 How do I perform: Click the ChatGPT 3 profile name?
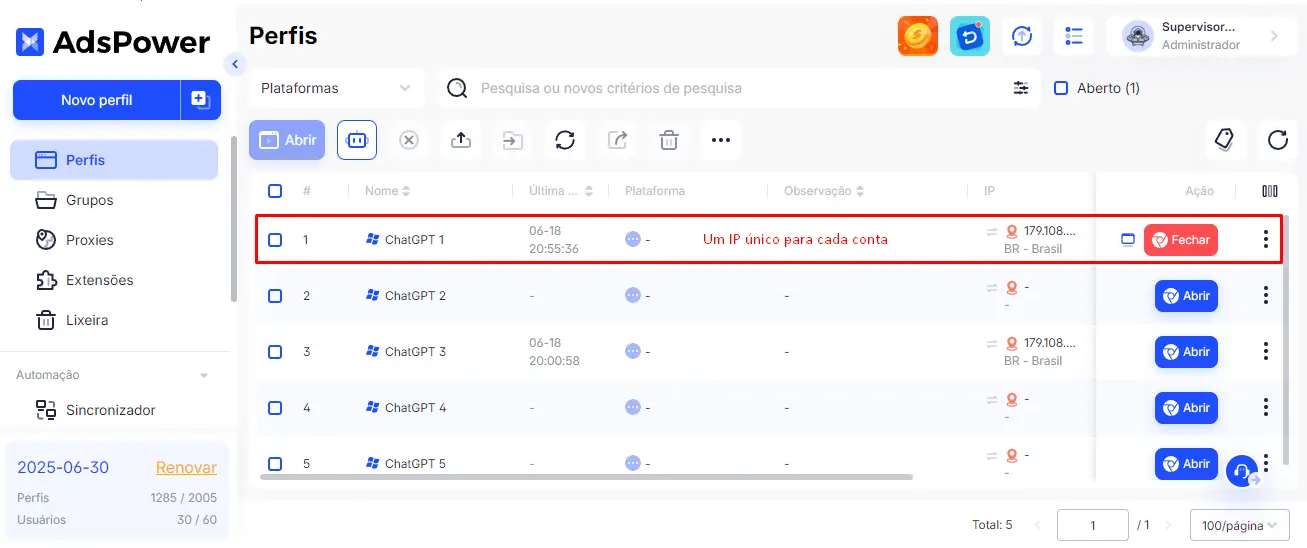tap(415, 352)
